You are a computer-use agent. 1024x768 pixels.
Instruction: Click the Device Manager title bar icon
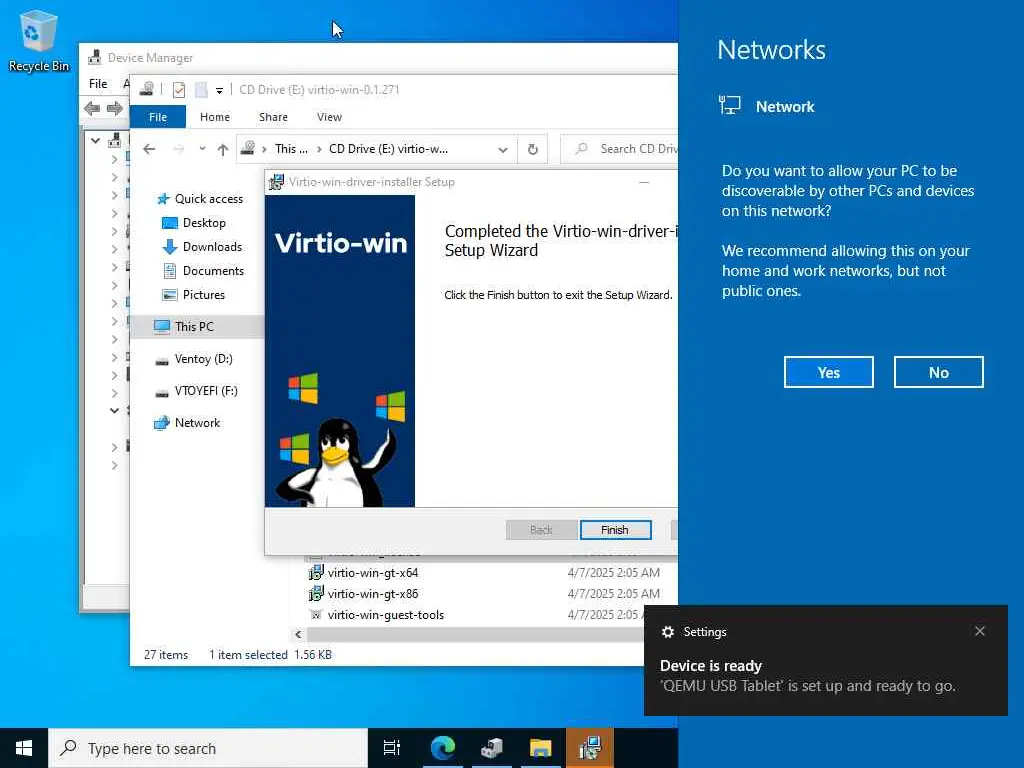click(95, 57)
